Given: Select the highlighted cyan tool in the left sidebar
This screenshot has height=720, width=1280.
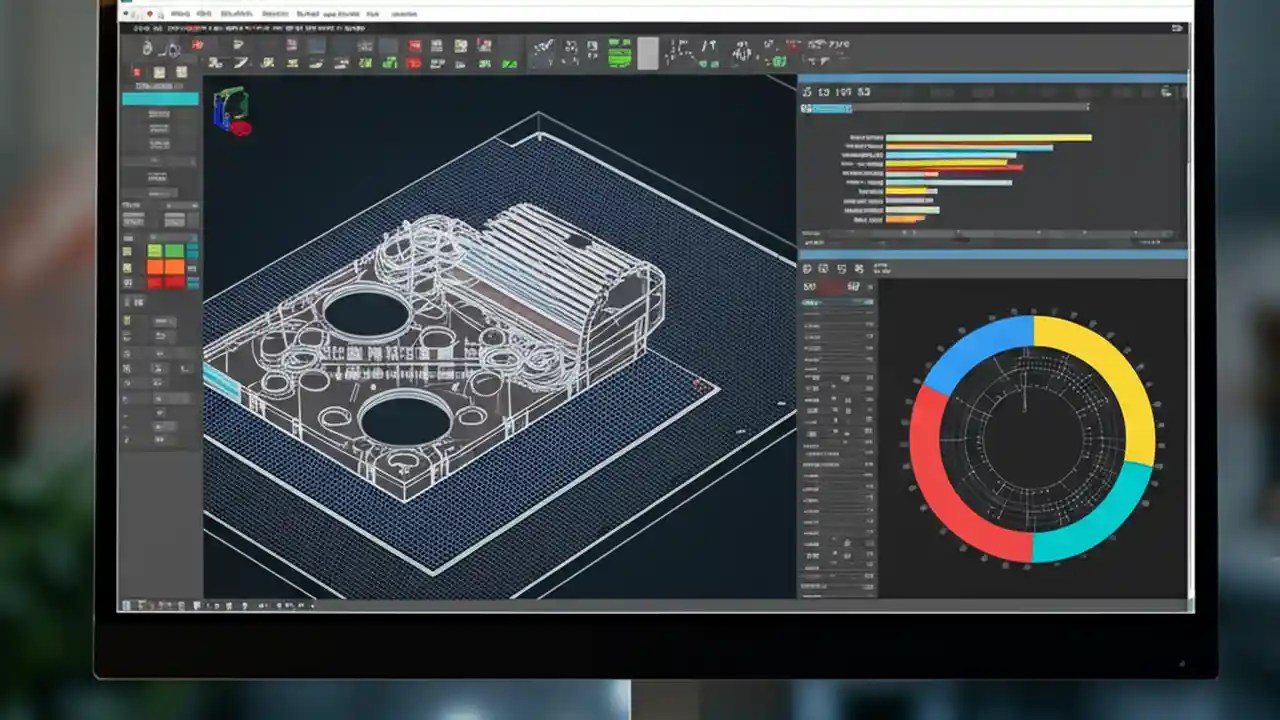Looking at the screenshot, I should 160,98.
